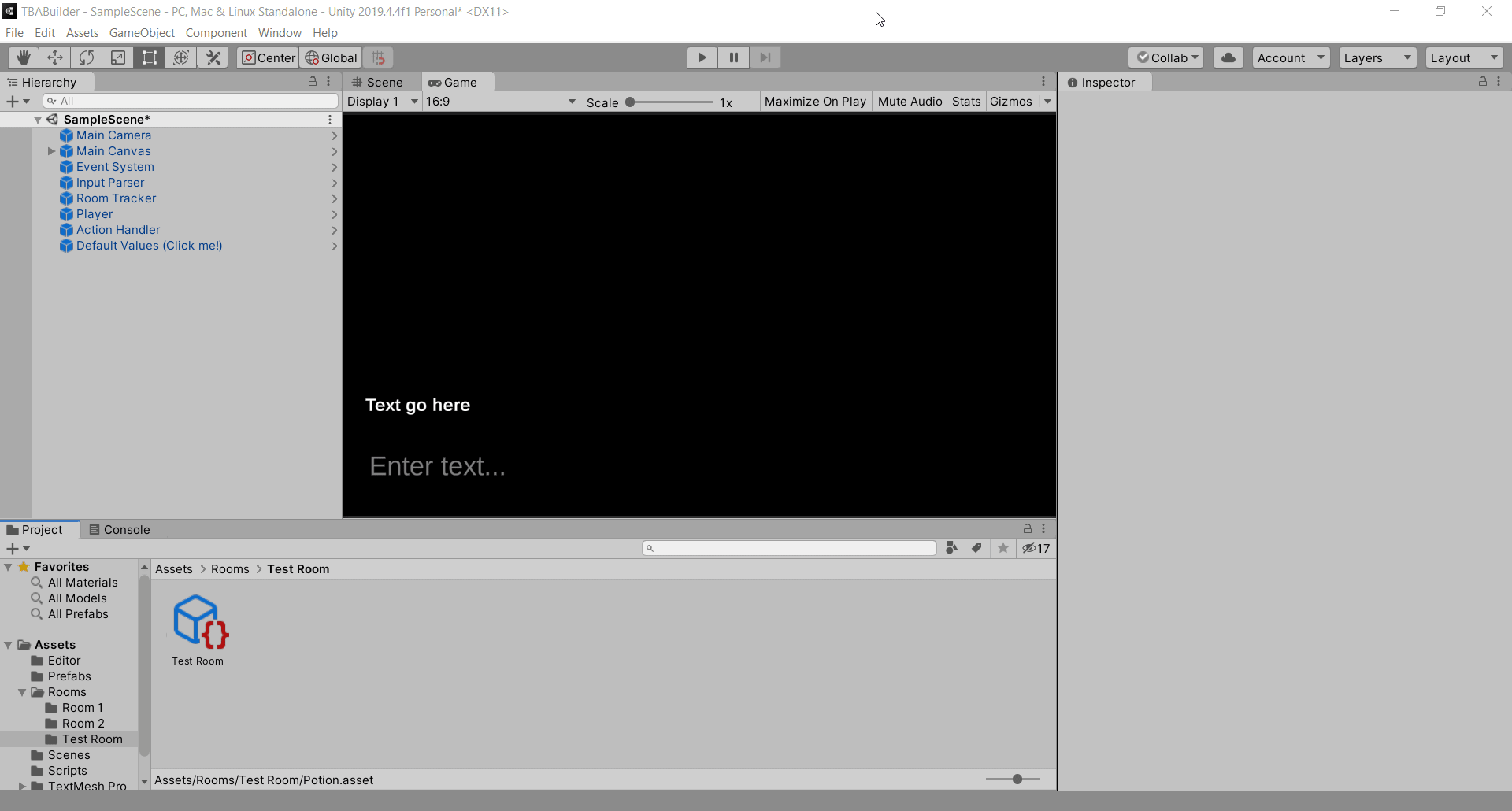The image size is (1512, 811).
Task: Adjust the Project icon size slider
Action: 1014,779
